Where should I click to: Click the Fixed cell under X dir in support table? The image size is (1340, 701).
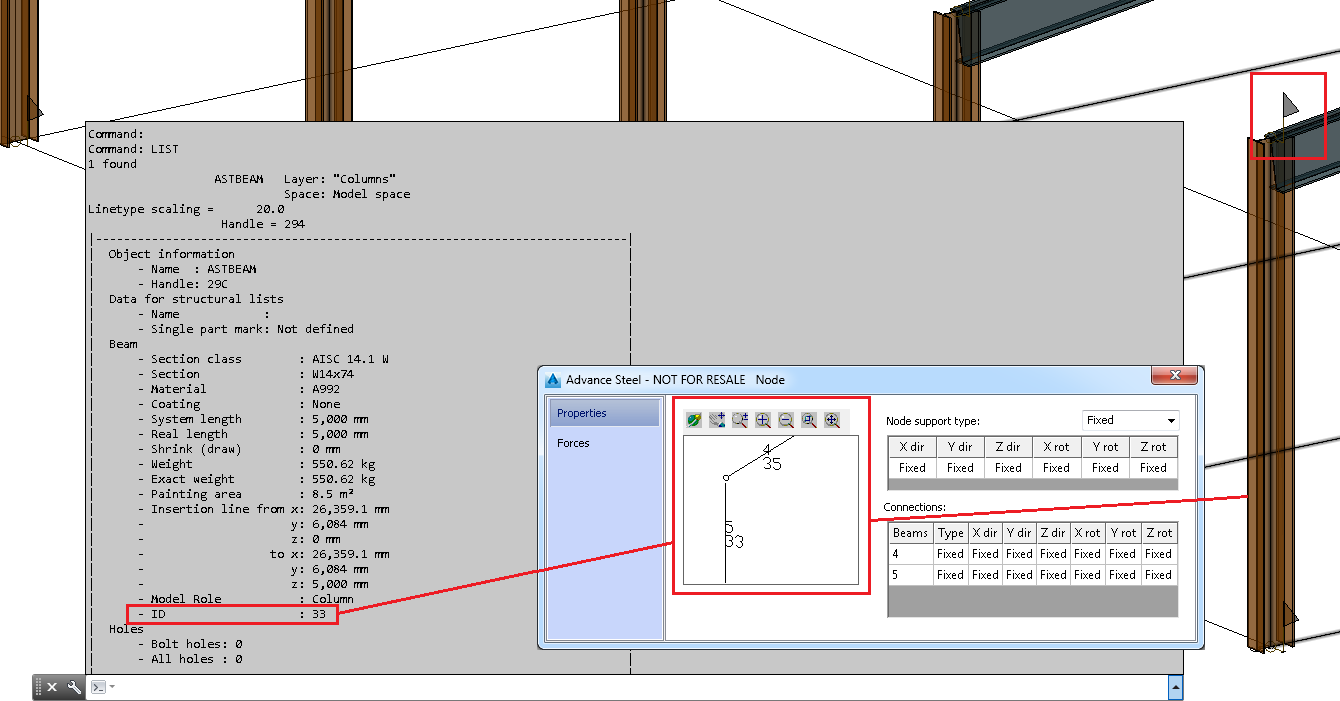[912, 468]
